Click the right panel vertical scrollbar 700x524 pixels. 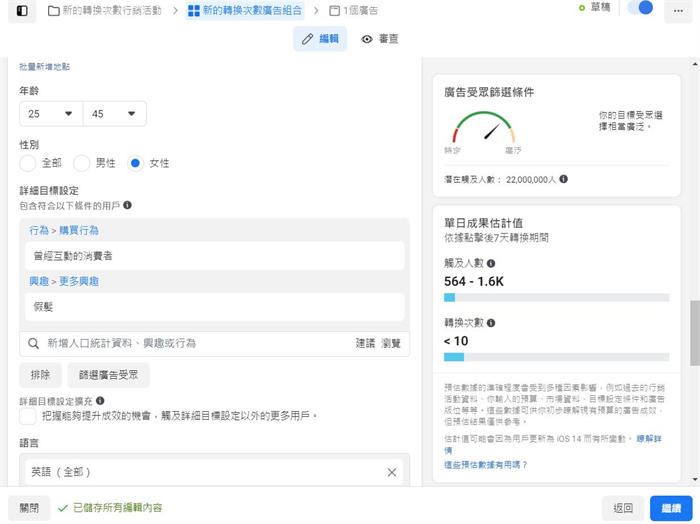[x=694, y=335]
